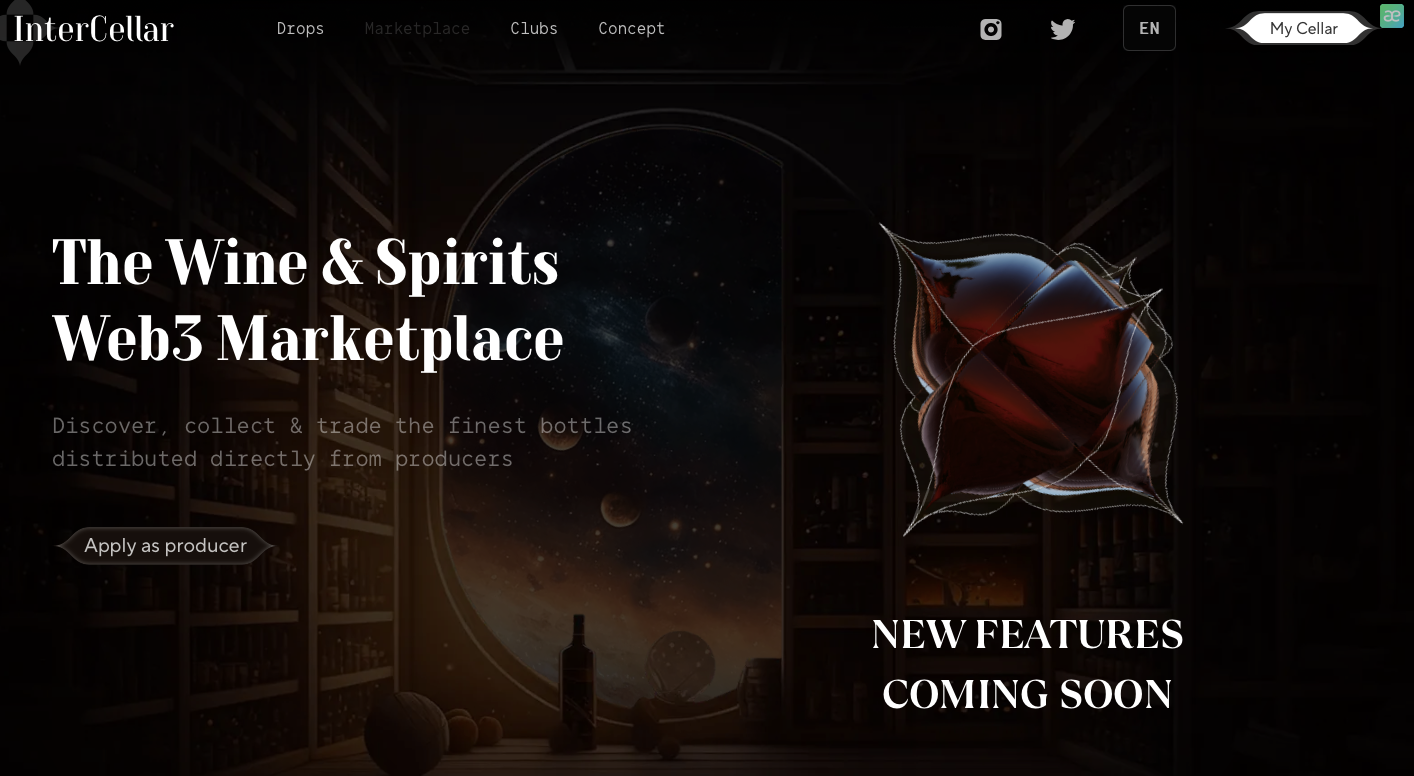1414x776 pixels.
Task: Open the Drops menu item
Action: (x=300, y=28)
